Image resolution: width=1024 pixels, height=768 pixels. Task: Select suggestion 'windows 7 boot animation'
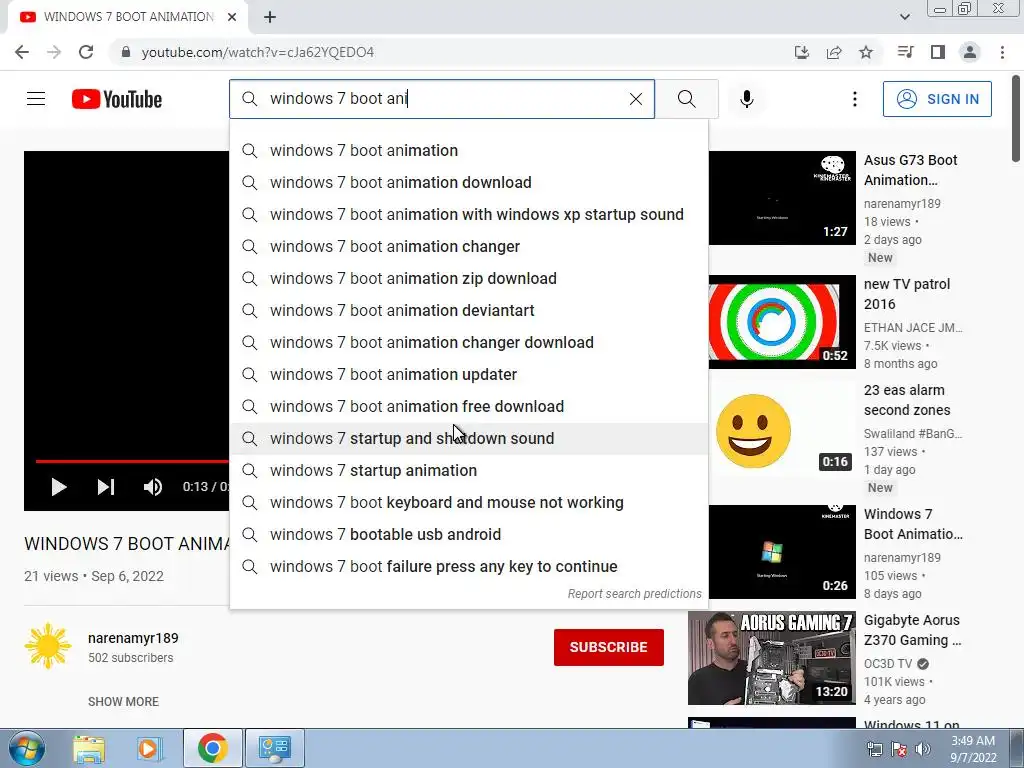coord(469,150)
